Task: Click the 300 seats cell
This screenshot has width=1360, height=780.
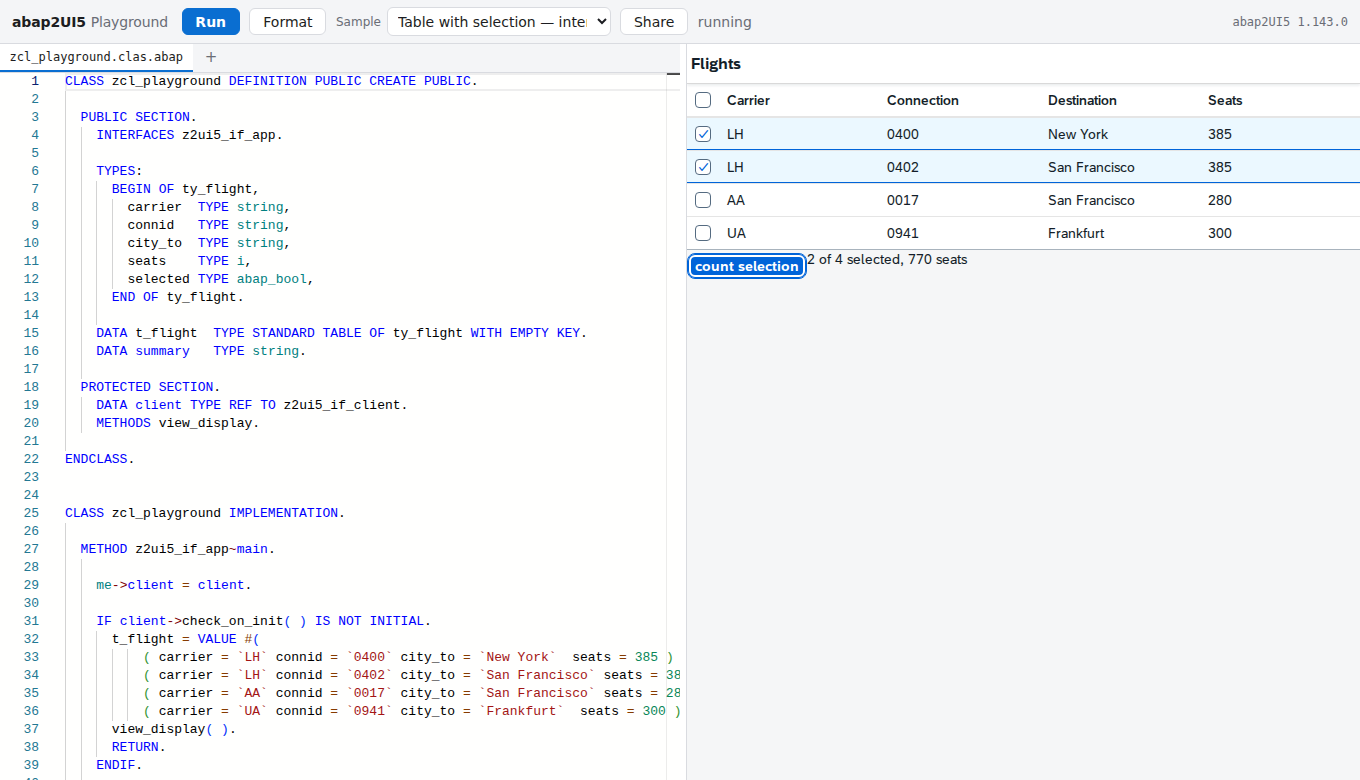Action: point(1220,233)
